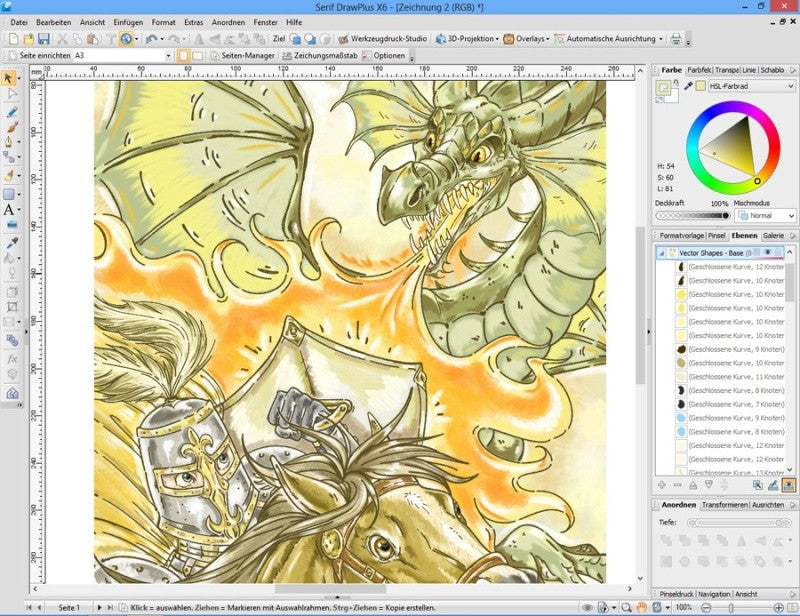Image resolution: width=800 pixels, height=616 pixels.
Task: Save the drawing with the floppy disk icon
Action: [44, 39]
